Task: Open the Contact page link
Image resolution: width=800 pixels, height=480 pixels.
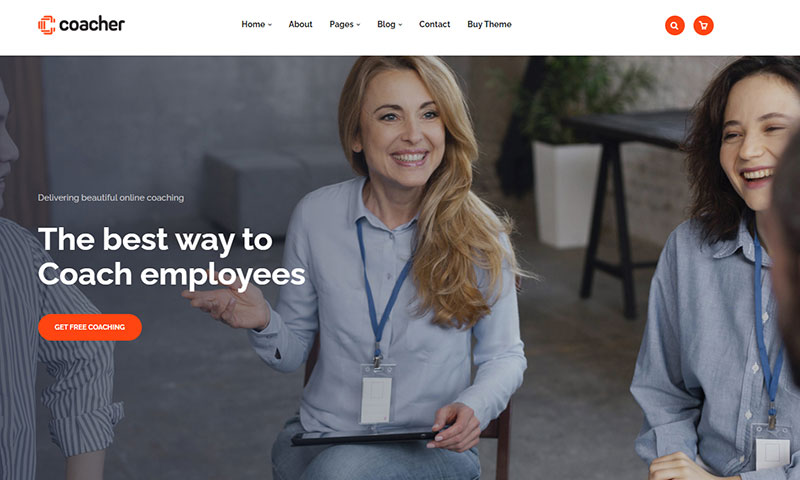Action: point(435,24)
